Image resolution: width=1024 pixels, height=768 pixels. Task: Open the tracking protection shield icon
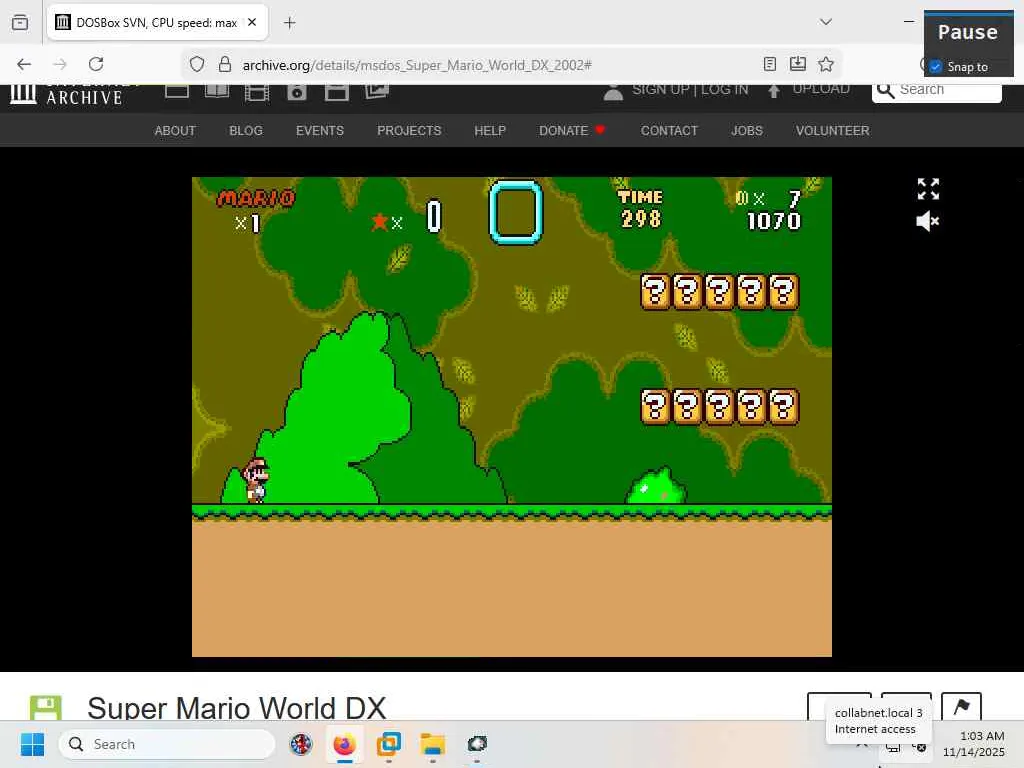[197, 64]
